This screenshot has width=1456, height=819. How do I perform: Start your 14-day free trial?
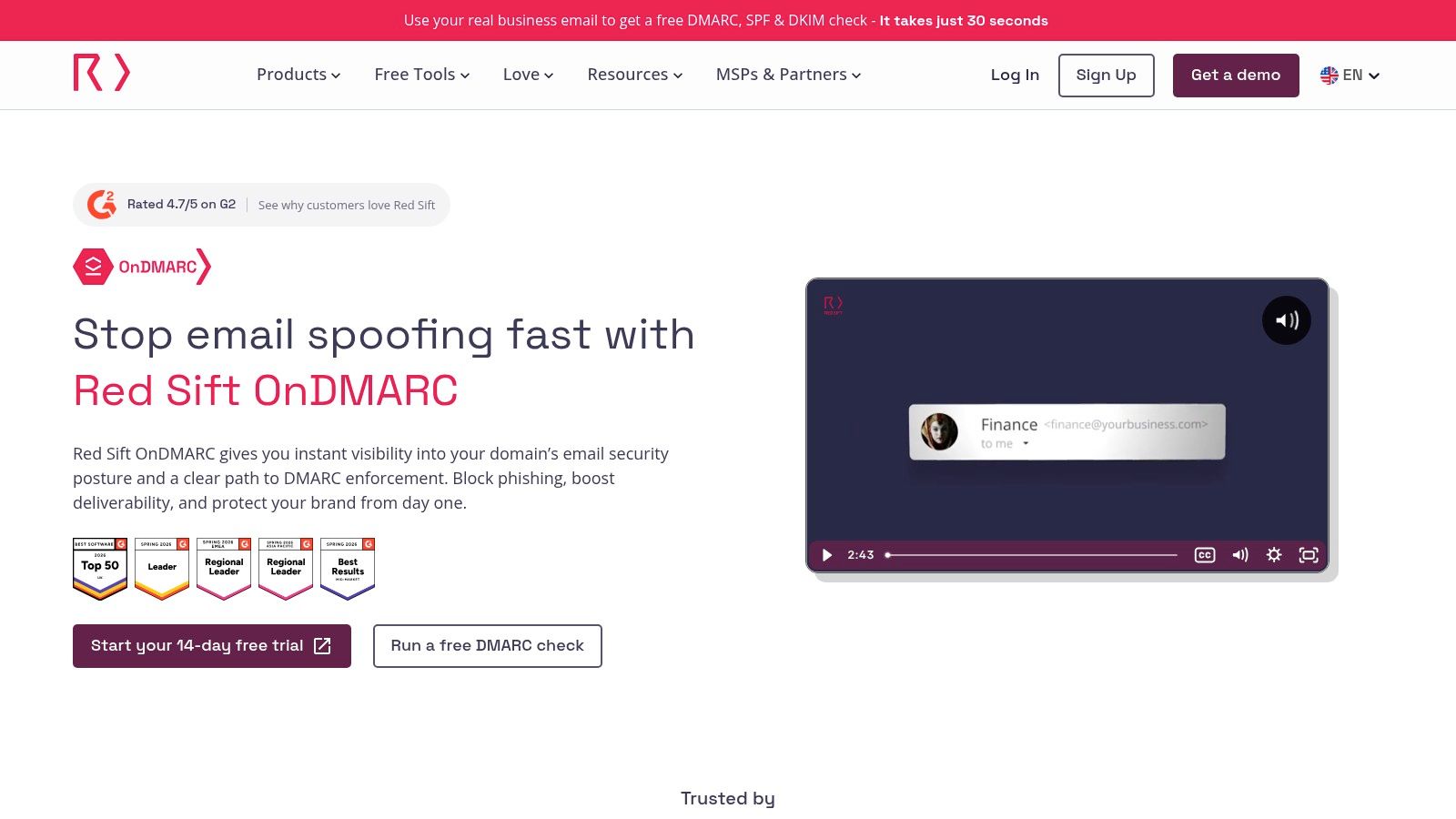pyautogui.click(x=212, y=645)
